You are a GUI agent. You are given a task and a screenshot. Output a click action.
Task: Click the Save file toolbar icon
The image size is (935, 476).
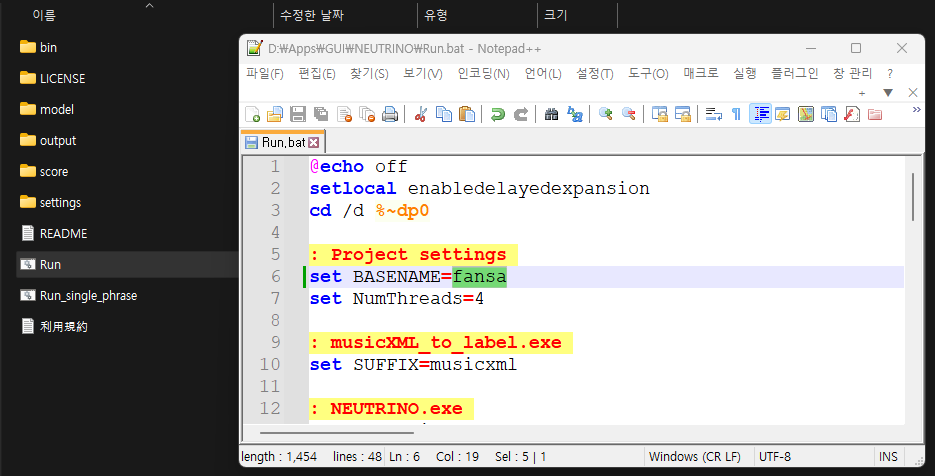point(298,115)
